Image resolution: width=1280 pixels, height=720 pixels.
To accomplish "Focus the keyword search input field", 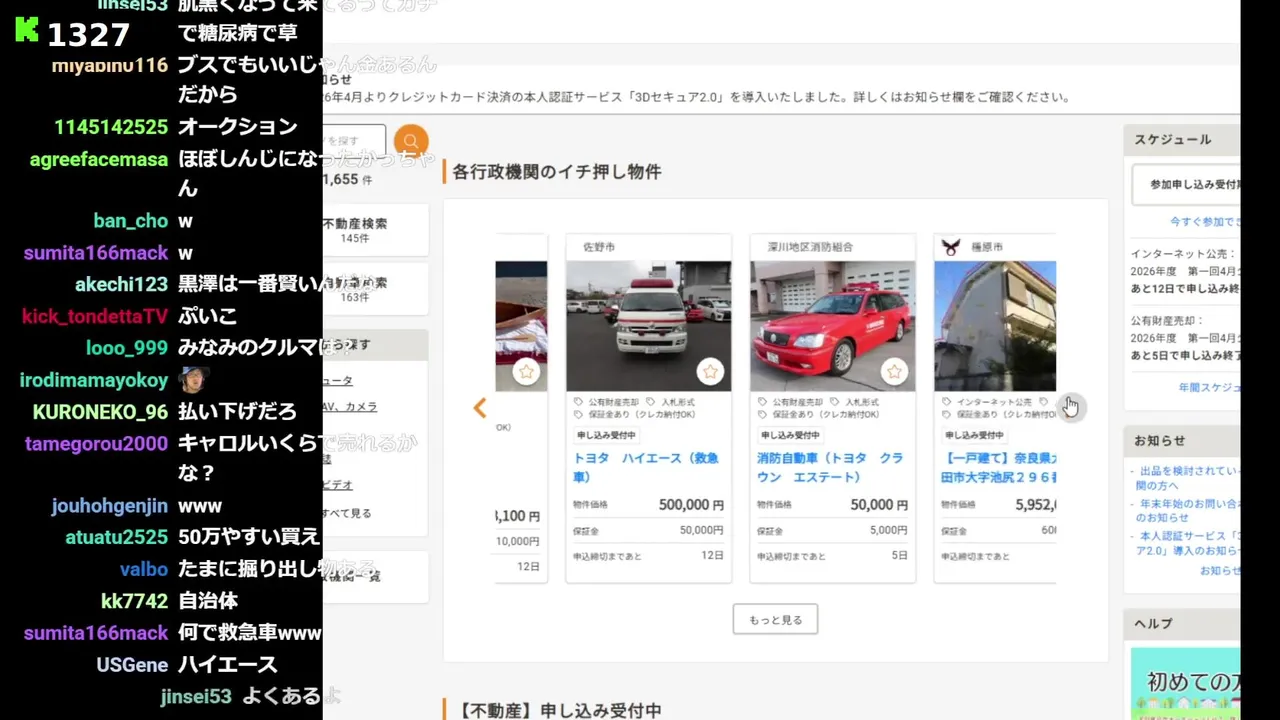I will (354, 141).
